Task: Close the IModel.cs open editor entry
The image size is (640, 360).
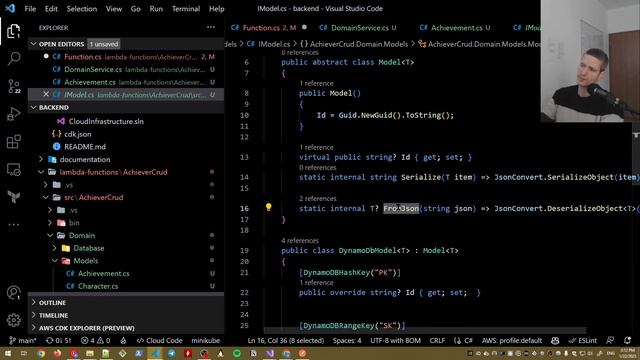Action: pyautogui.click(x=46, y=94)
